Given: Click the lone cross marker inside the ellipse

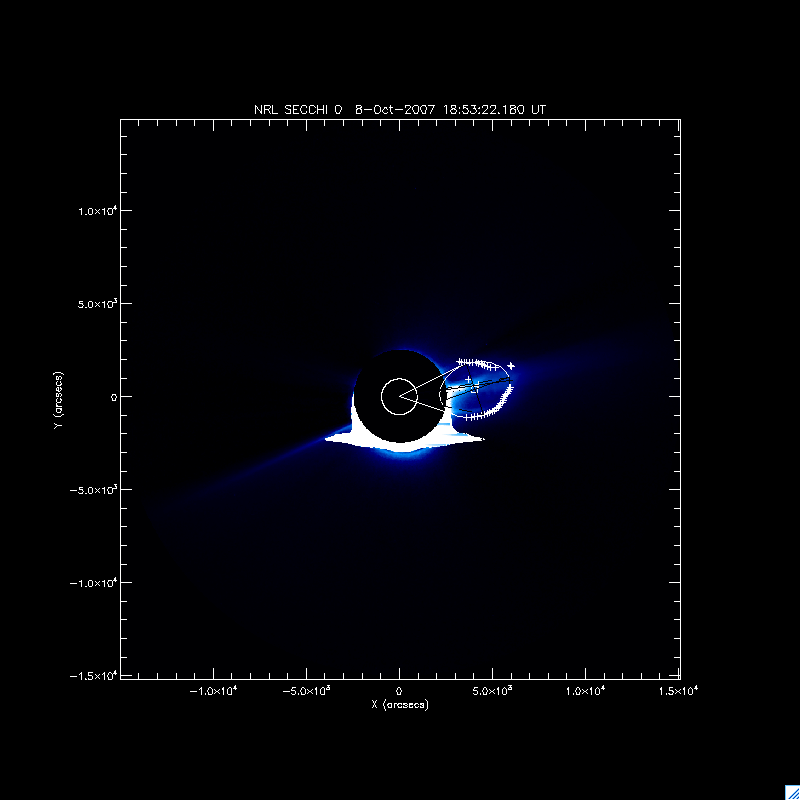Looking at the screenshot, I should tap(468, 380).
